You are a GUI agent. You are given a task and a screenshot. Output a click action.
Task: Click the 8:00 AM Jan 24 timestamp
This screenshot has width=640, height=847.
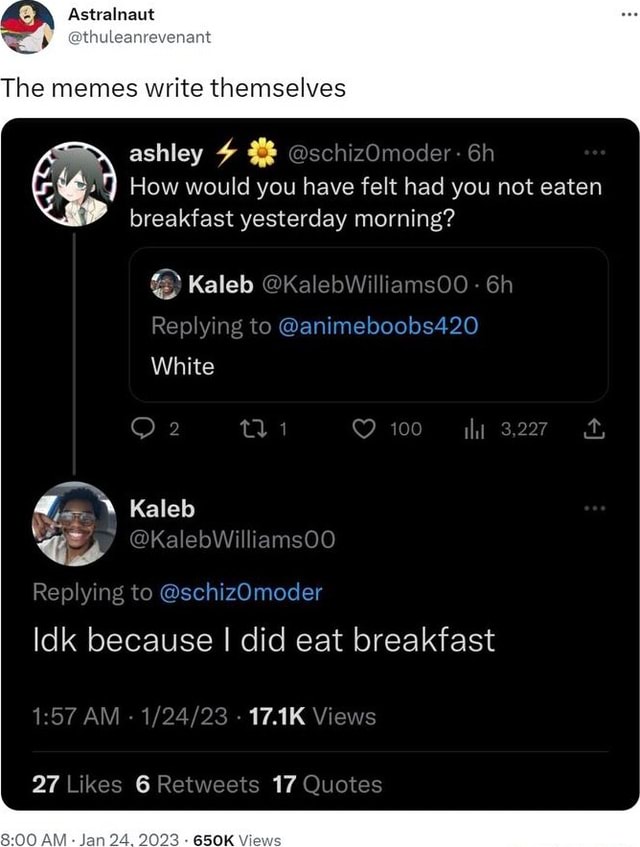click(x=90, y=840)
